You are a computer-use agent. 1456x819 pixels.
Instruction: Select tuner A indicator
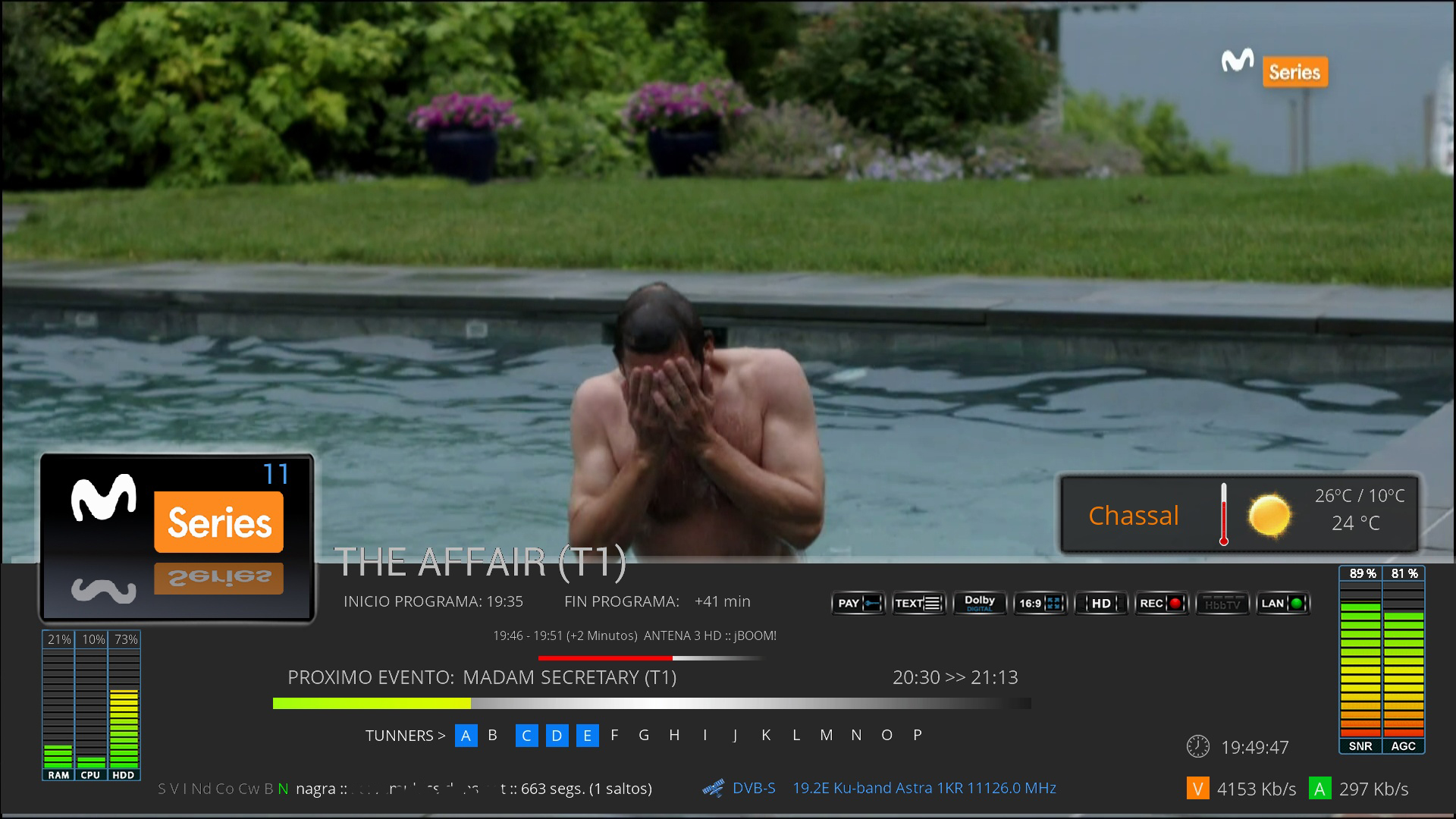pyautogui.click(x=466, y=736)
